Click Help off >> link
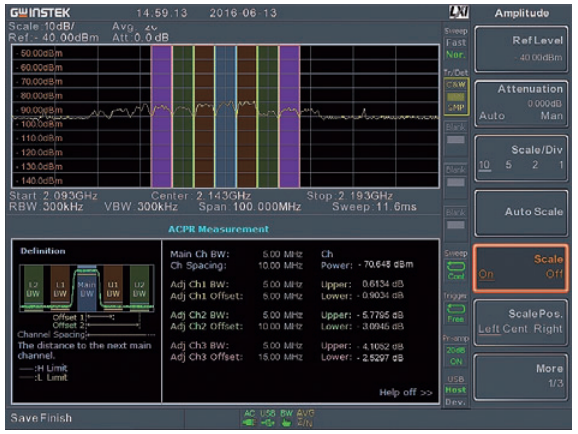The width and height of the screenshot is (578, 434). [406, 392]
